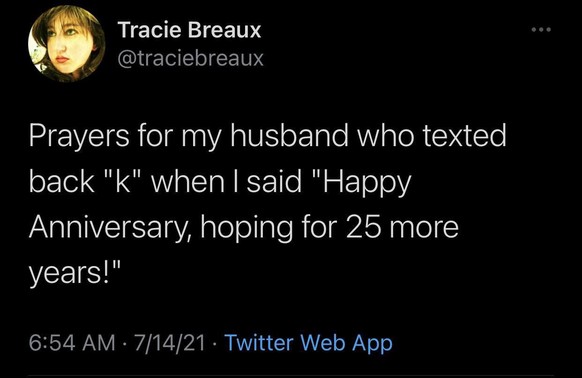The image size is (582, 378).
Task: Click the word "Anniversary," in the tweet
Action: 111,227
